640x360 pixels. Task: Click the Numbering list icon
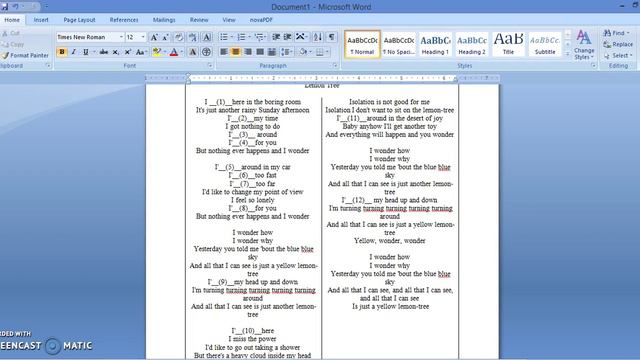click(241, 37)
